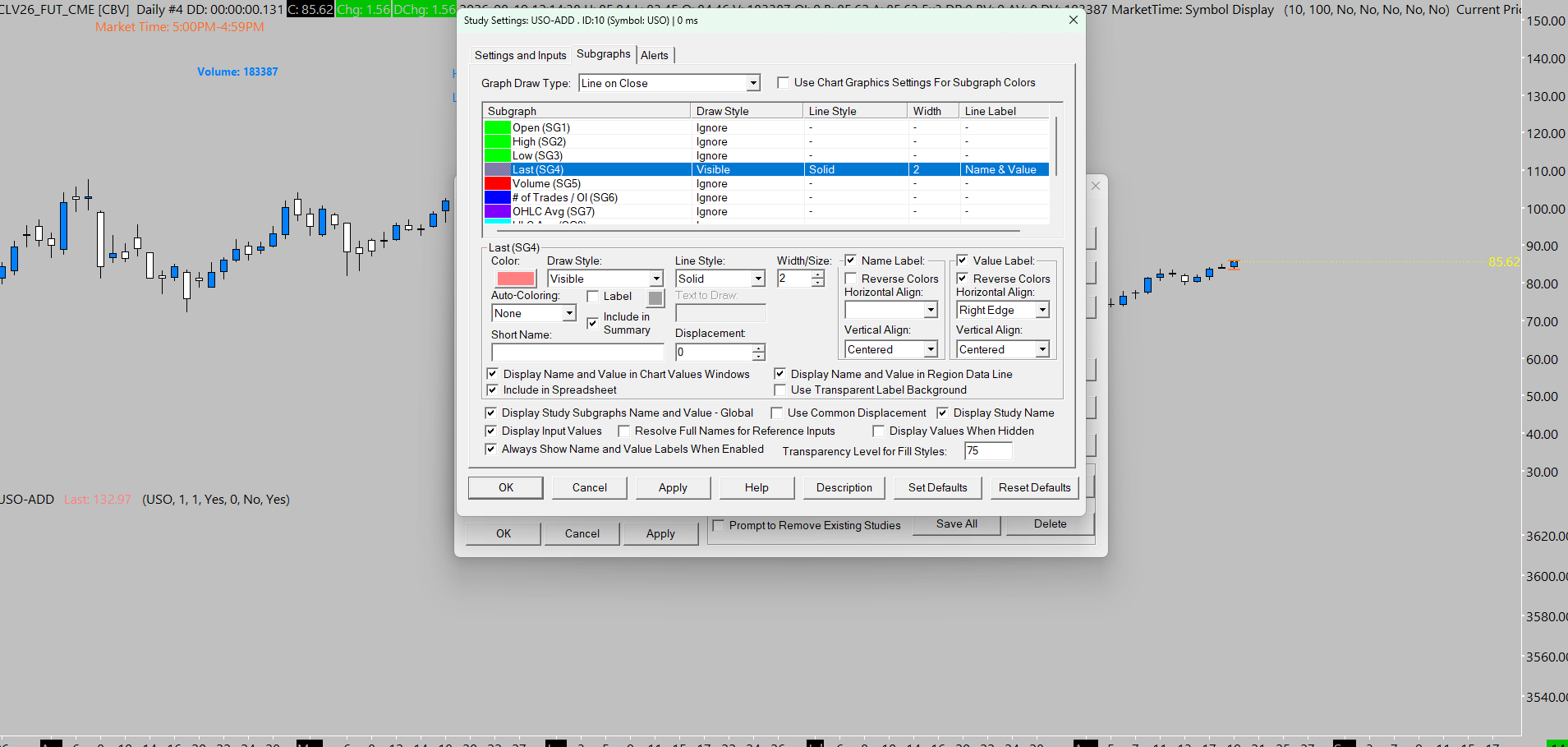Image resolution: width=1568 pixels, height=747 pixels.
Task: Select the # of Trades / OI (SG6) row
Action: (766, 197)
